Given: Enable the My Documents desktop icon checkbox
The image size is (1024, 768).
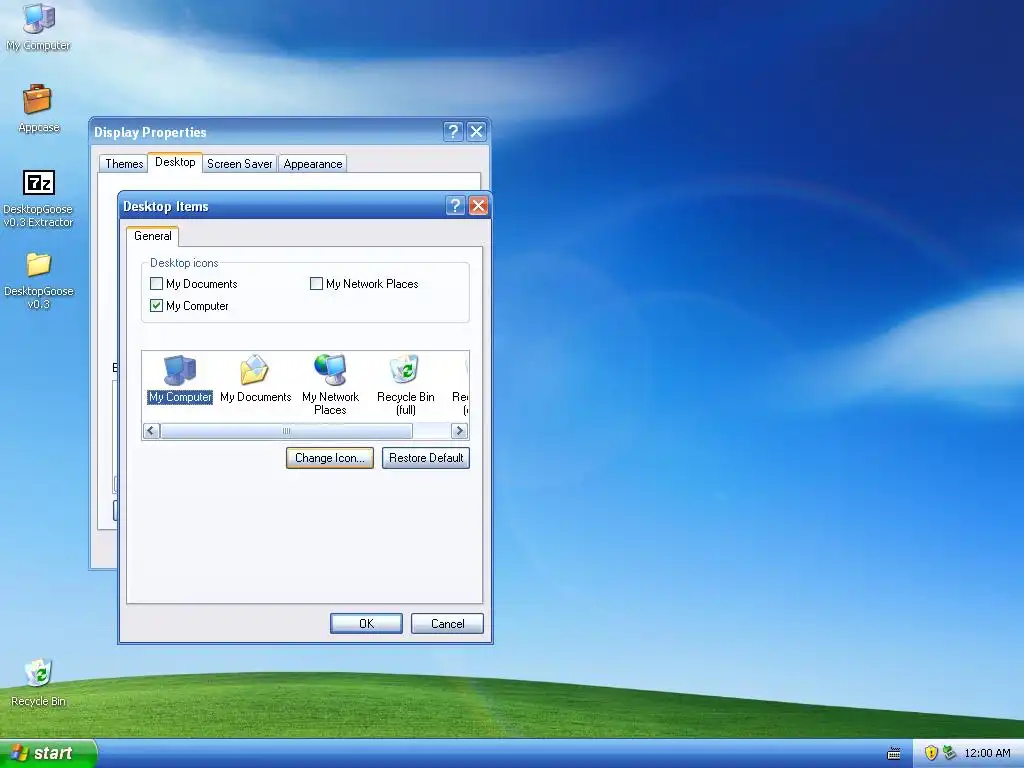Looking at the screenshot, I should click(x=156, y=283).
